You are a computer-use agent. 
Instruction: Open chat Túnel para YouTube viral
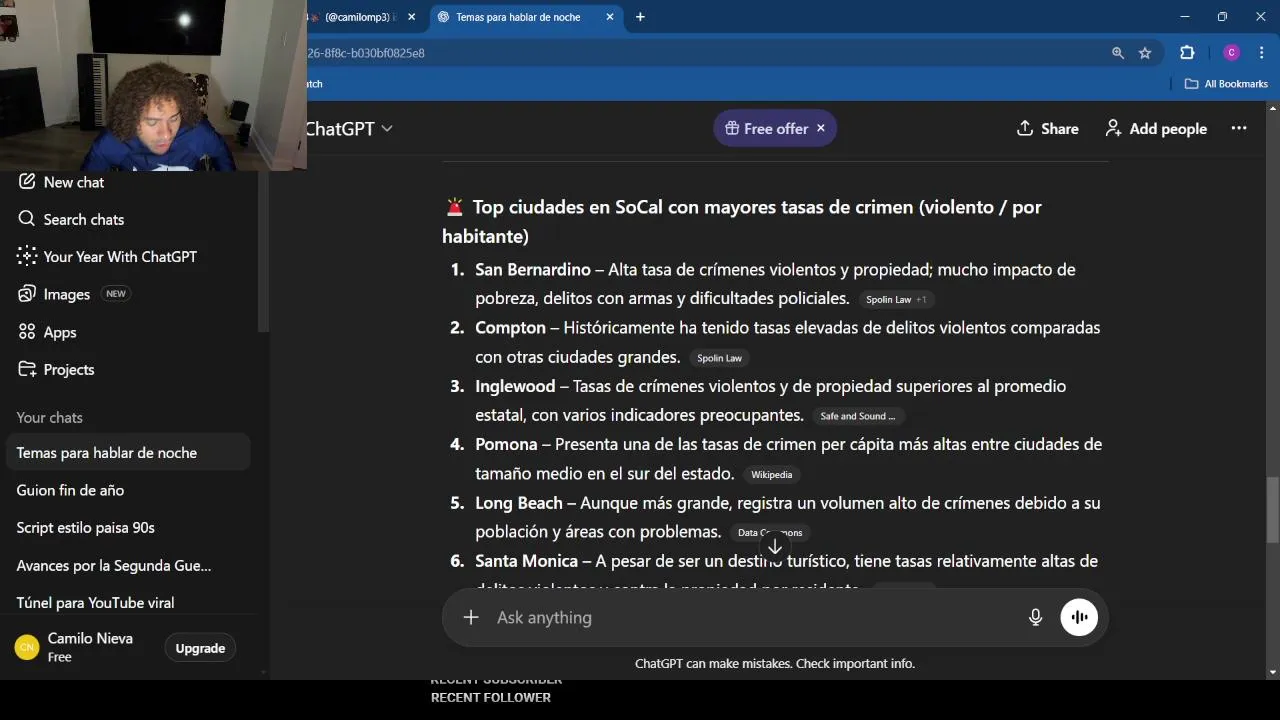pyautogui.click(x=128, y=602)
